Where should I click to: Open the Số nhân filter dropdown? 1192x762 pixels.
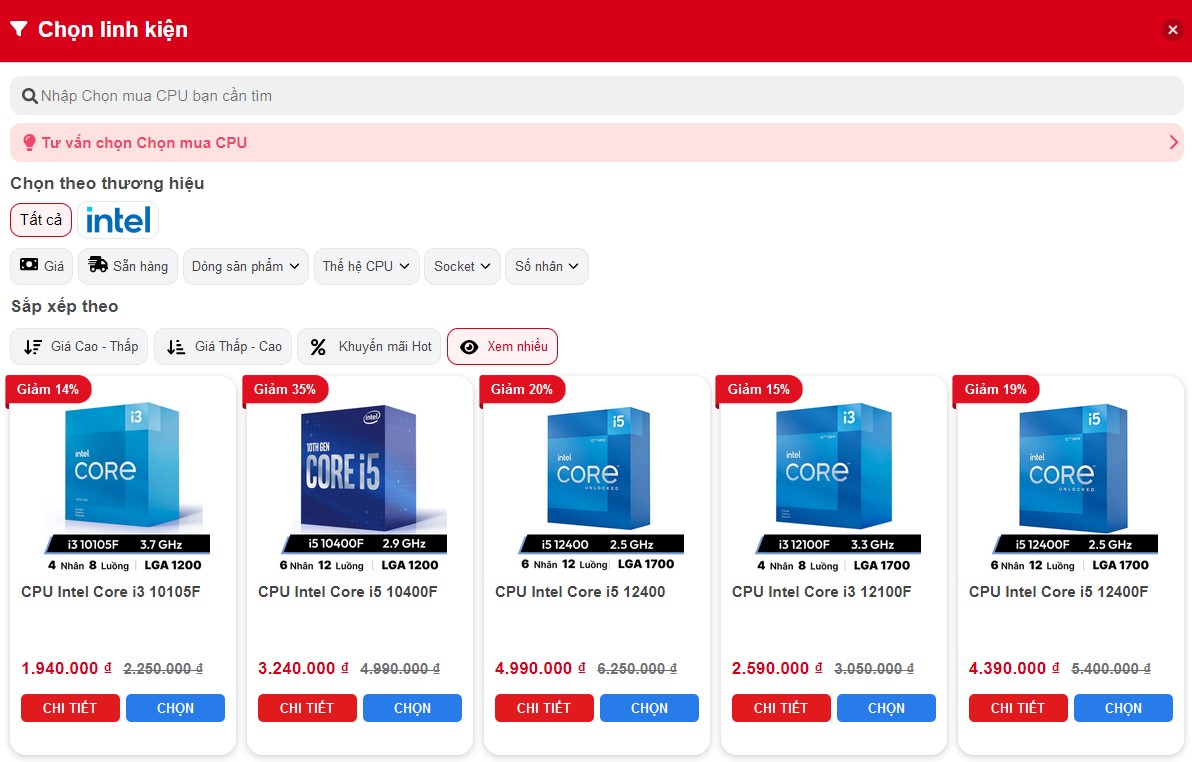coord(547,266)
